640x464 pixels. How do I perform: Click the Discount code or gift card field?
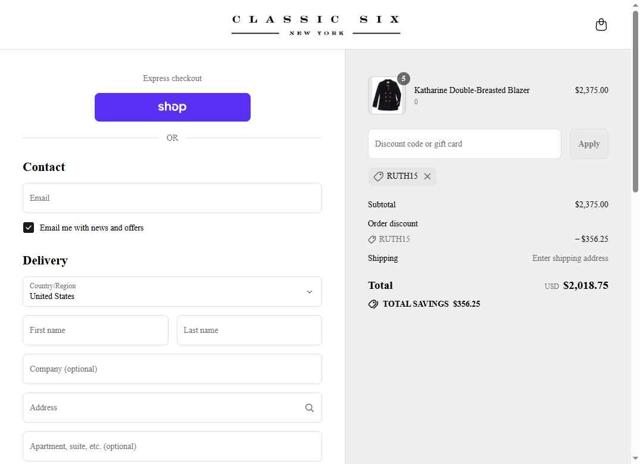pyautogui.click(x=464, y=144)
